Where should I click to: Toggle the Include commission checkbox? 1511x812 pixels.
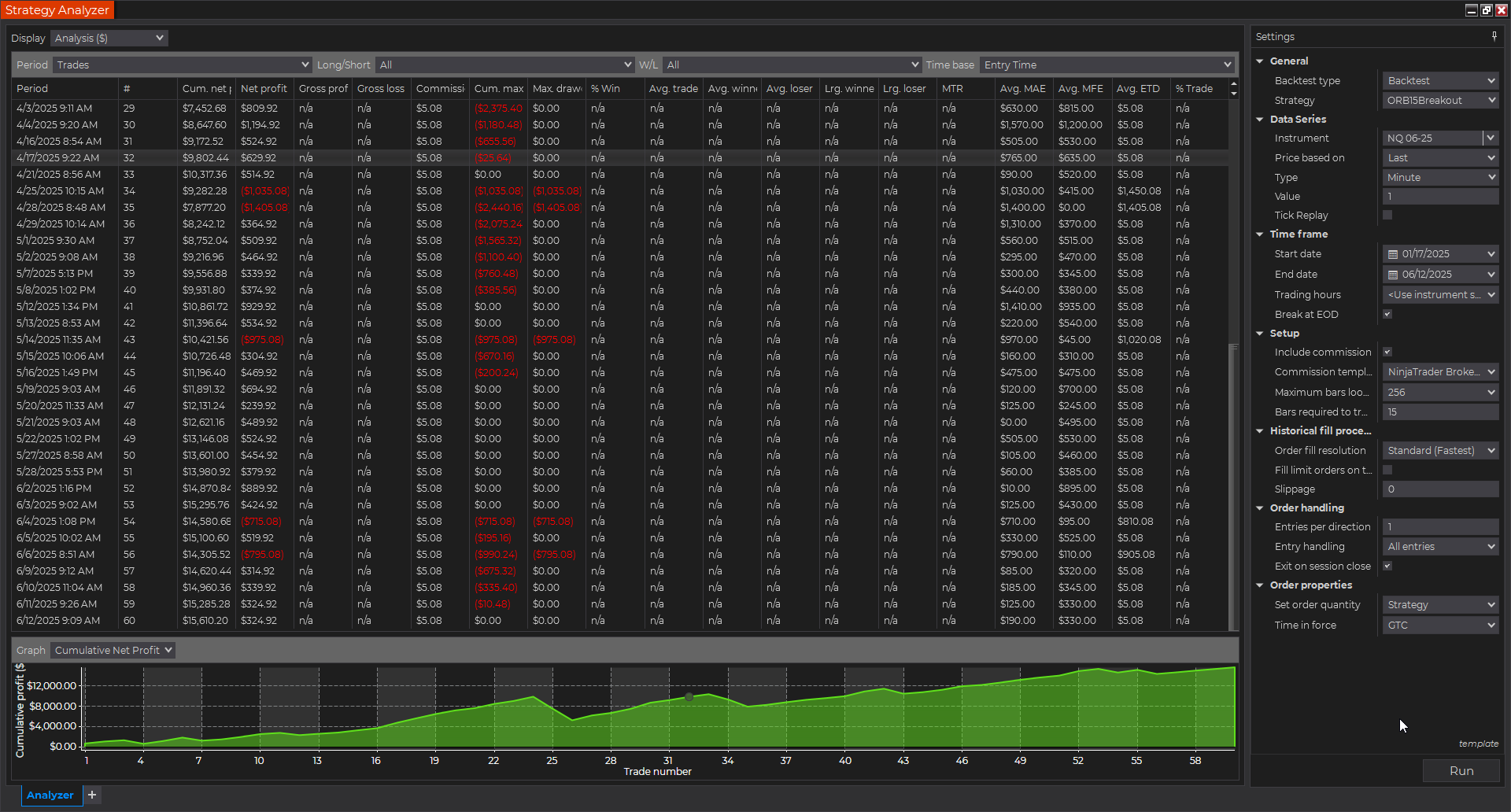pyautogui.click(x=1387, y=352)
